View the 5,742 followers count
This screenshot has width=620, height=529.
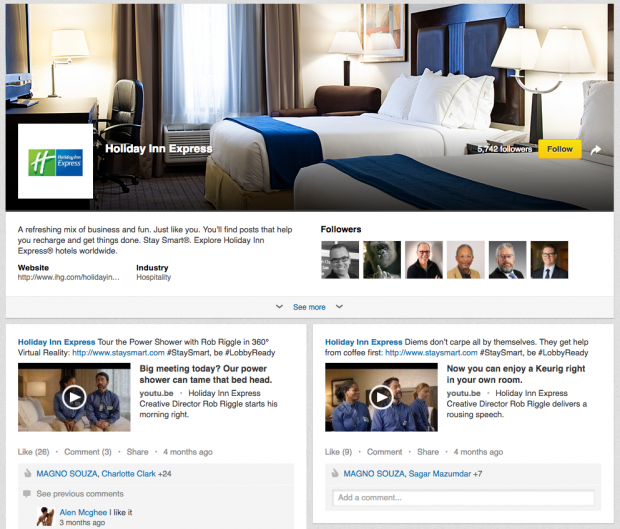(x=505, y=149)
